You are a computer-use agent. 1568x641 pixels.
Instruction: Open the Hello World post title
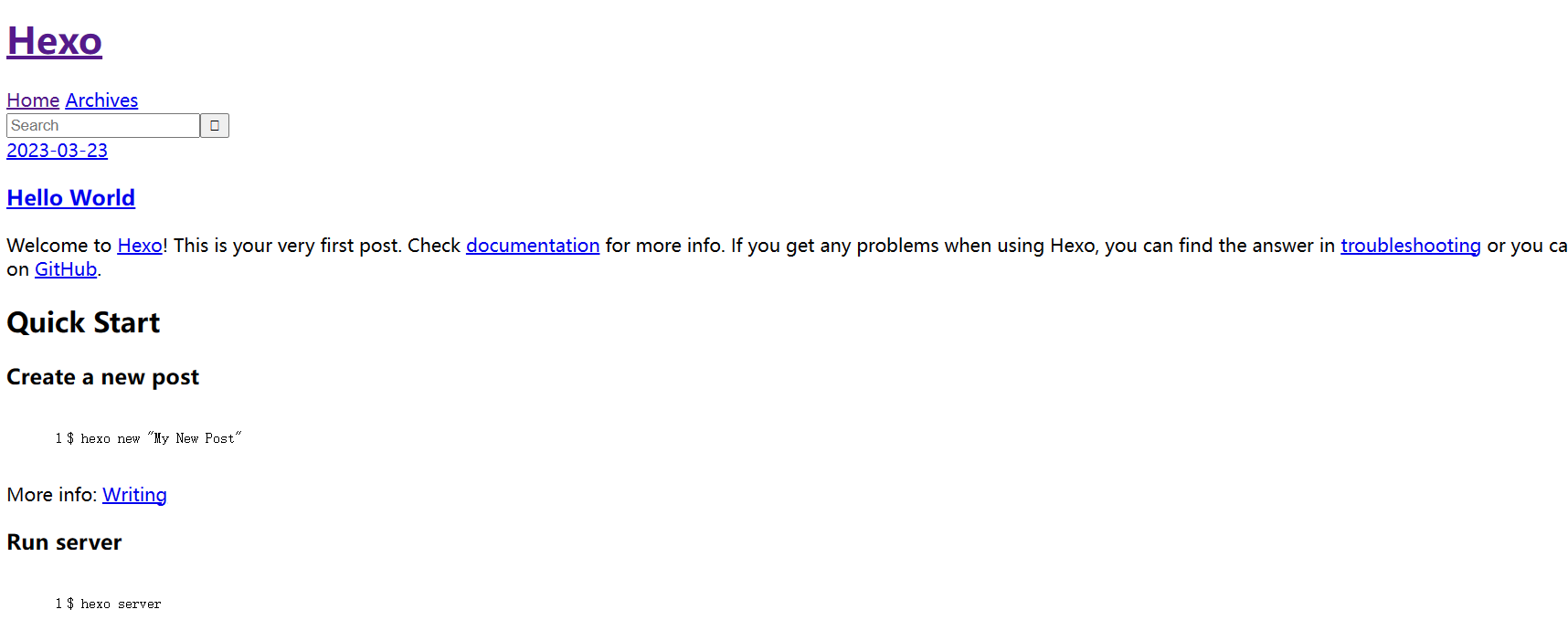pos(71,198)
